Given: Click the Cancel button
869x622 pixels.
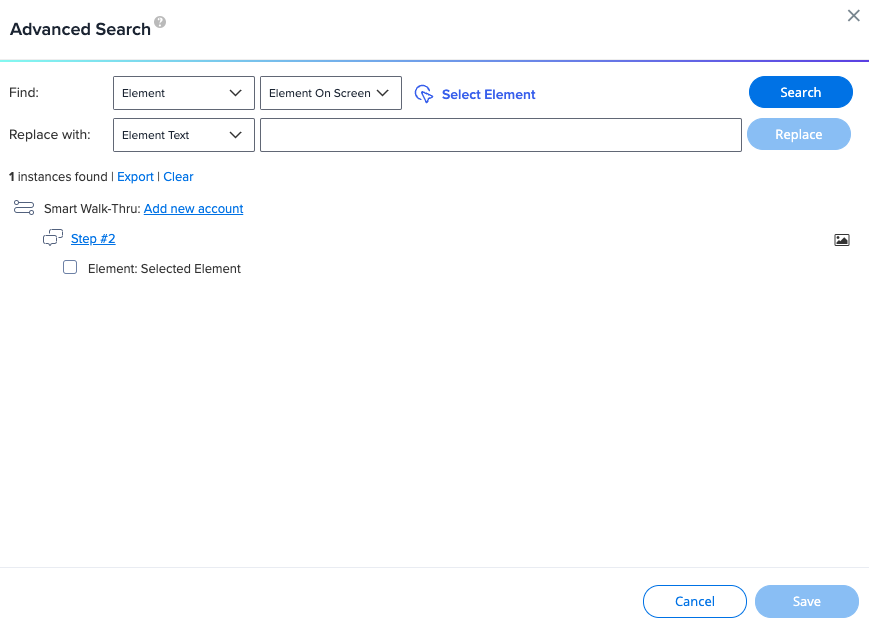Looking at the screenshot, I should [694, 601].
